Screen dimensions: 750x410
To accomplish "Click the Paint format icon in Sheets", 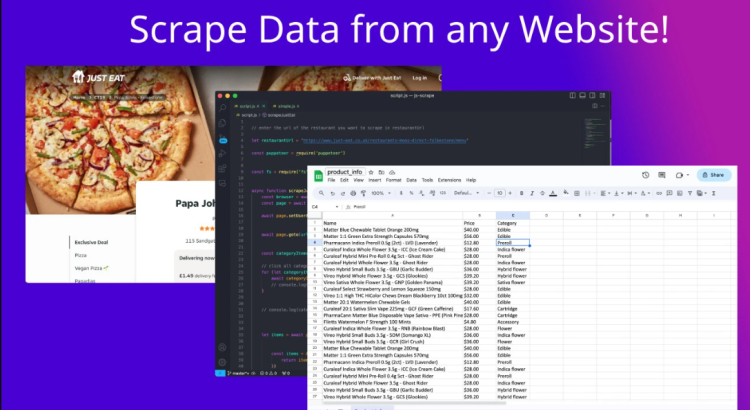I will tap(364, 193).
